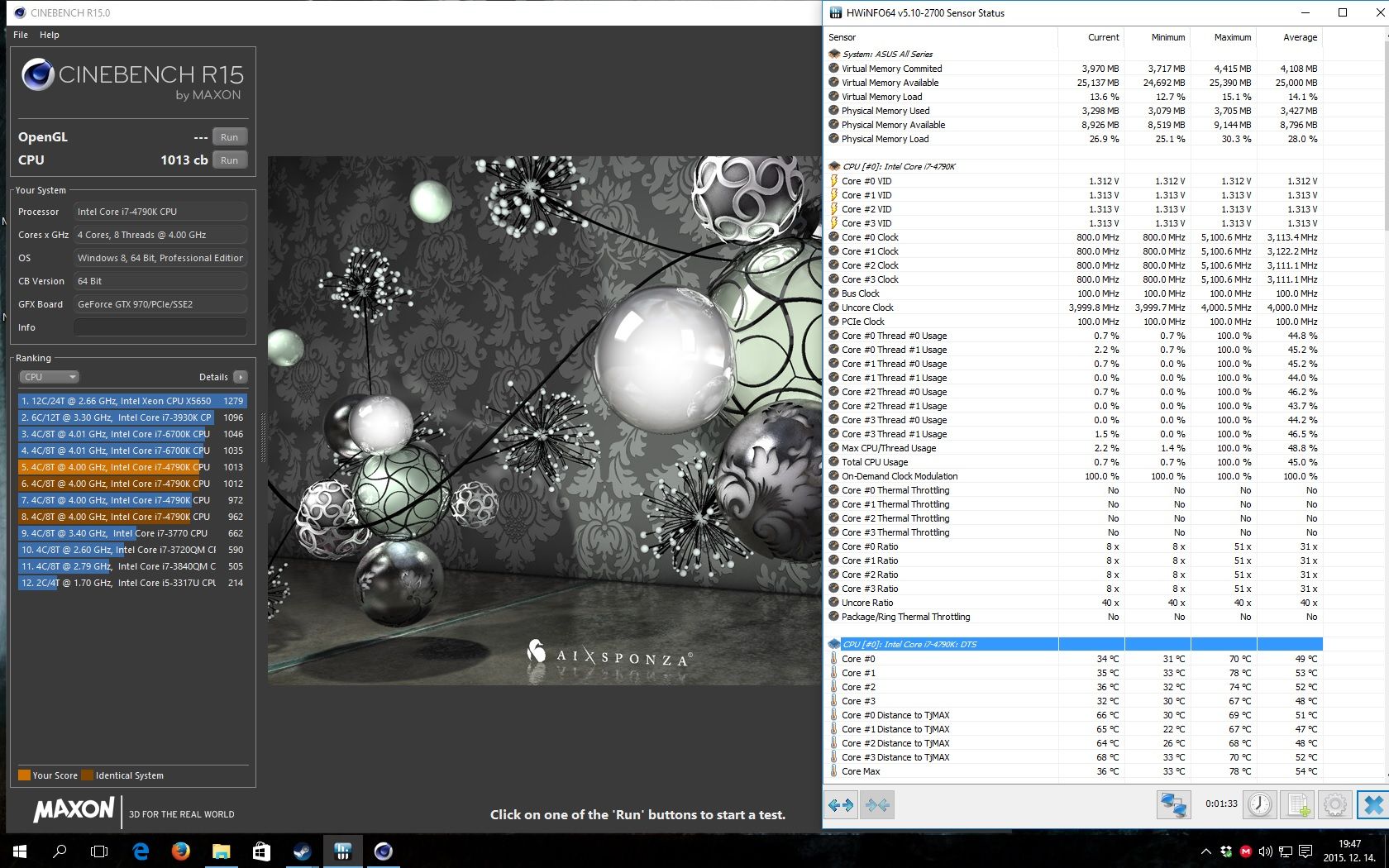Click the Cinebench R15 logo sphere
1389x868 pixels.
(x=38, y=75)
